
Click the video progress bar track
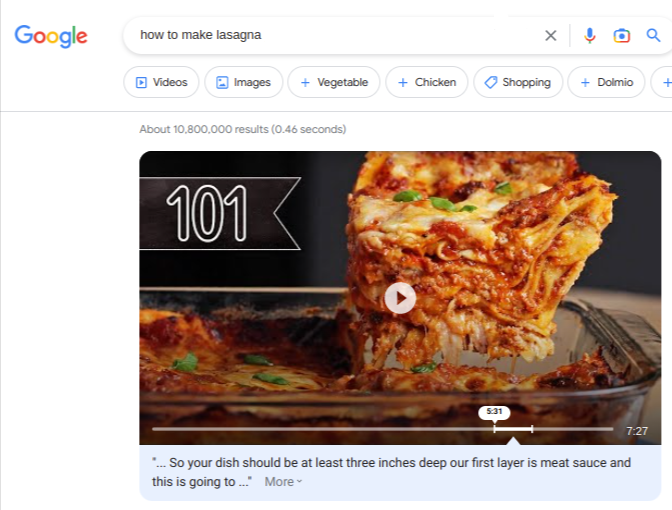tap(382, 429)
